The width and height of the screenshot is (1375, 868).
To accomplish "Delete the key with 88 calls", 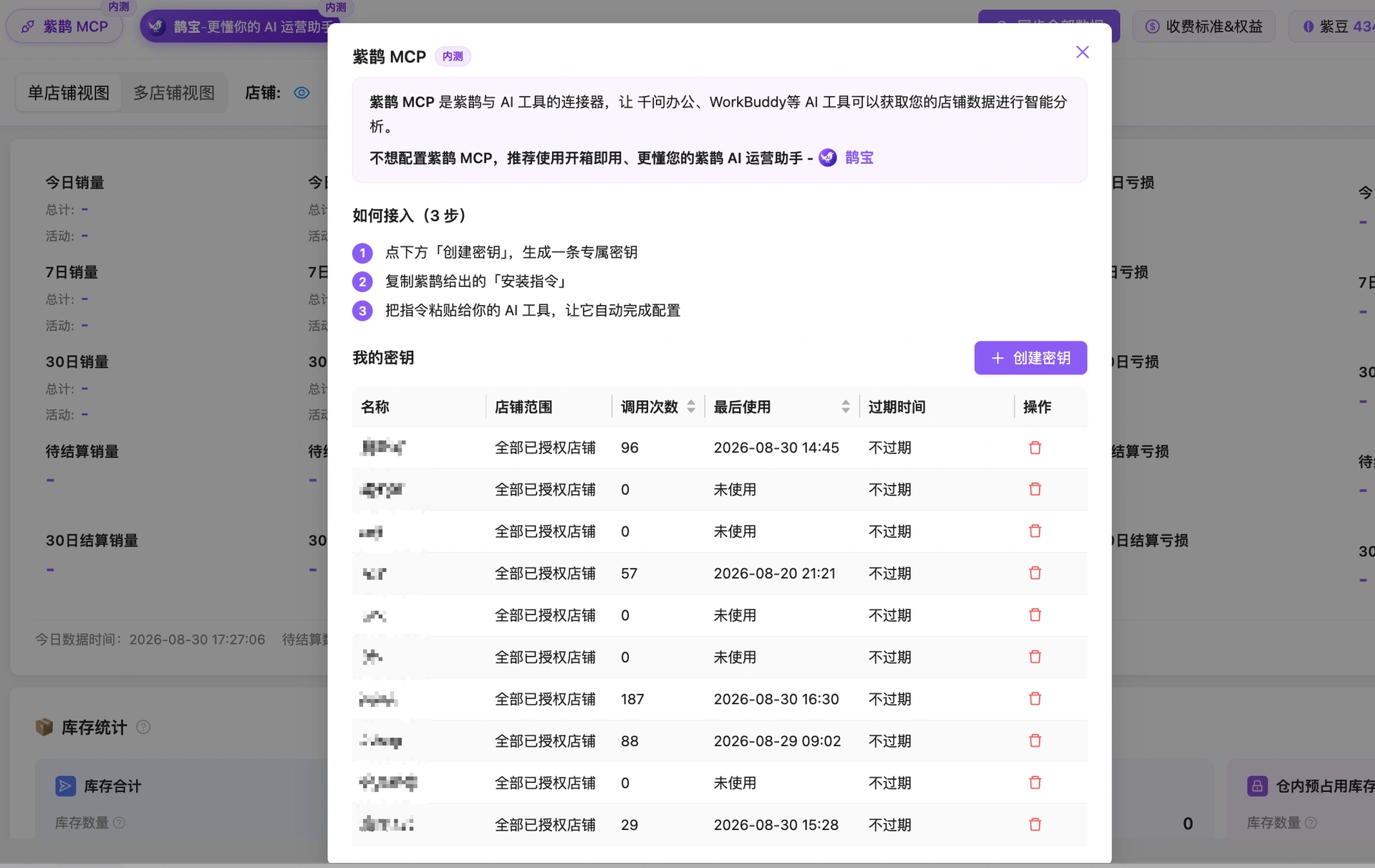I will 1035,741.
